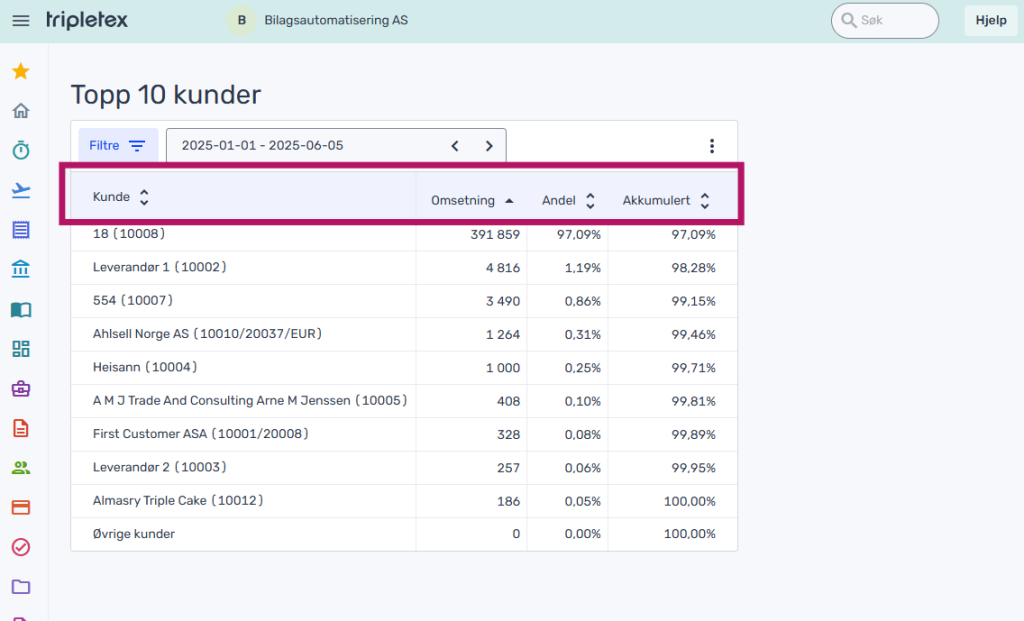The image size is (1024, 621).
Task: Click A M J Trade And Consulting row
Action: 404,401
